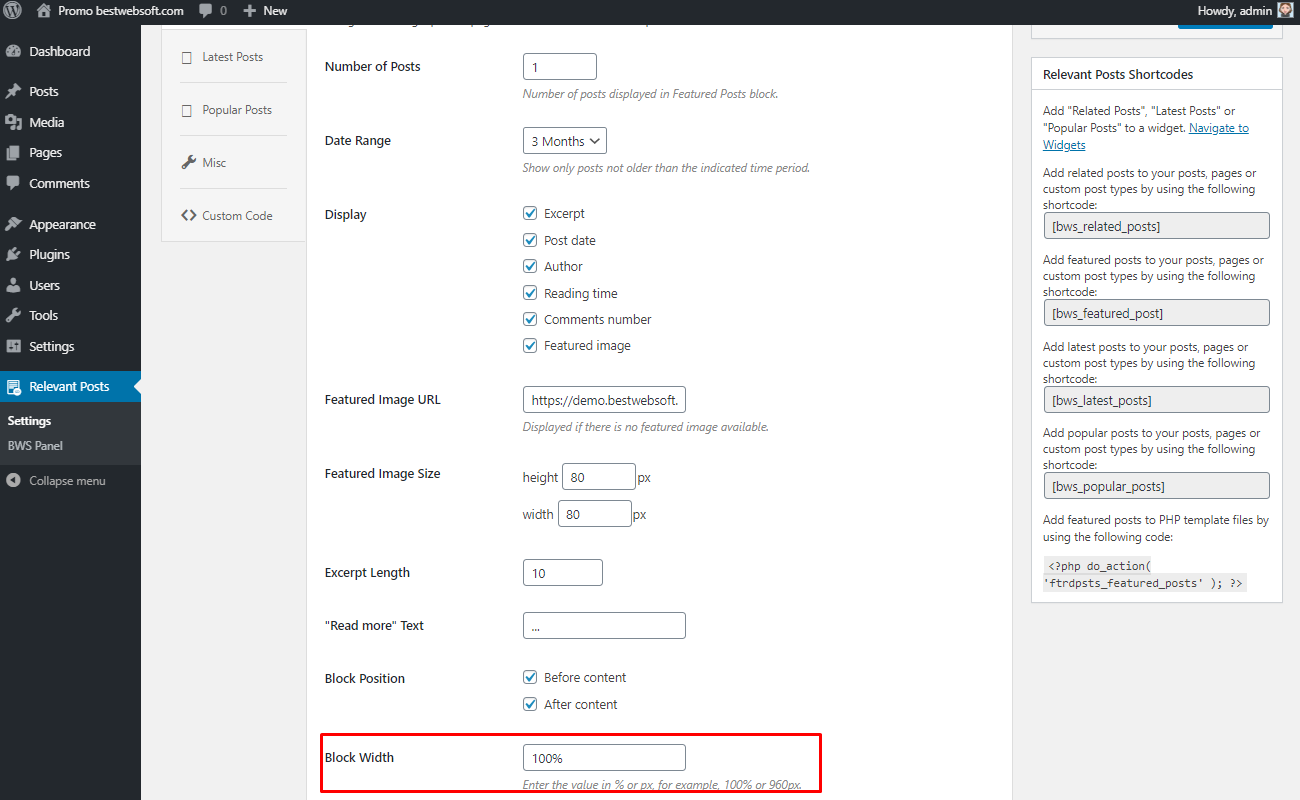Click the Users person icon
Image resolution: width=1300 pixels, height=800 pixels.
pyautogui.click(x=13, y=285)
